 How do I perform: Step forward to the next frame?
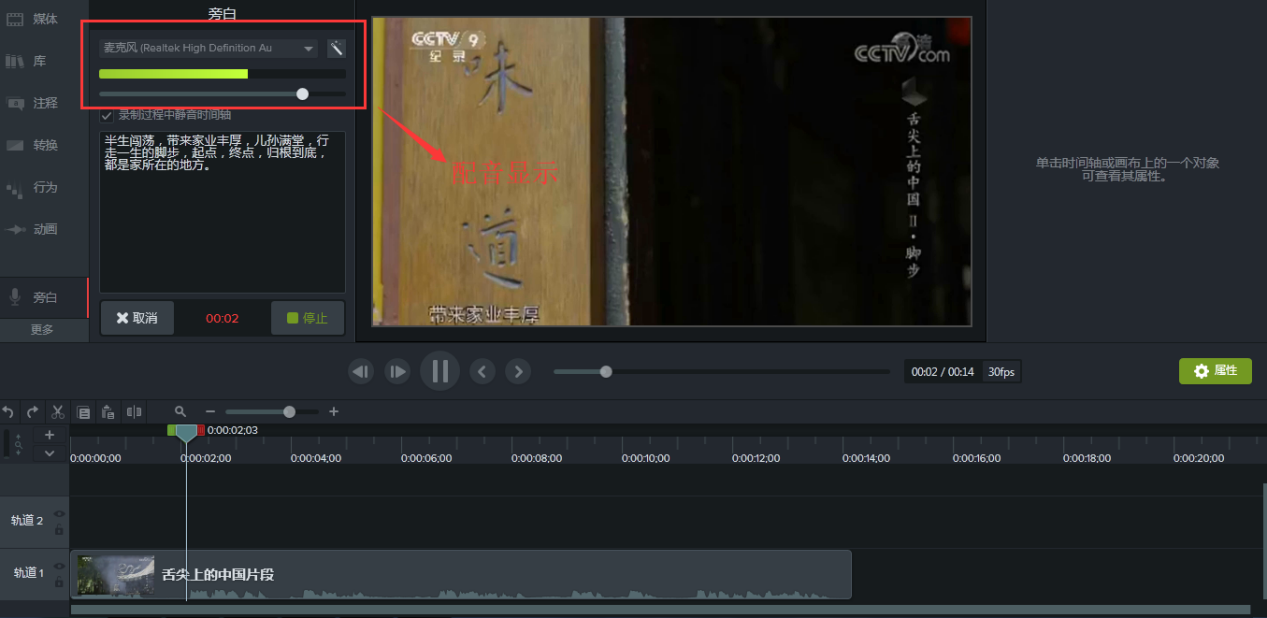pos(398,372)
